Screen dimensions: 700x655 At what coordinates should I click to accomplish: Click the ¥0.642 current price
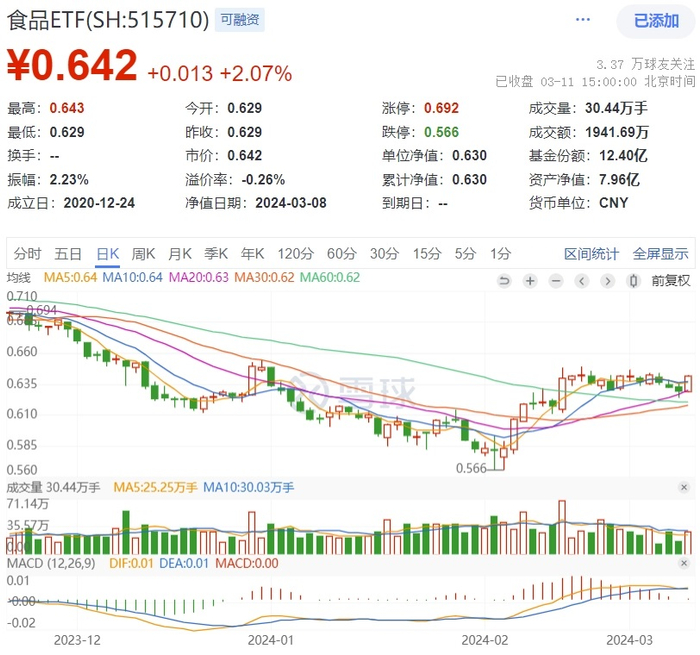(72, 65)
